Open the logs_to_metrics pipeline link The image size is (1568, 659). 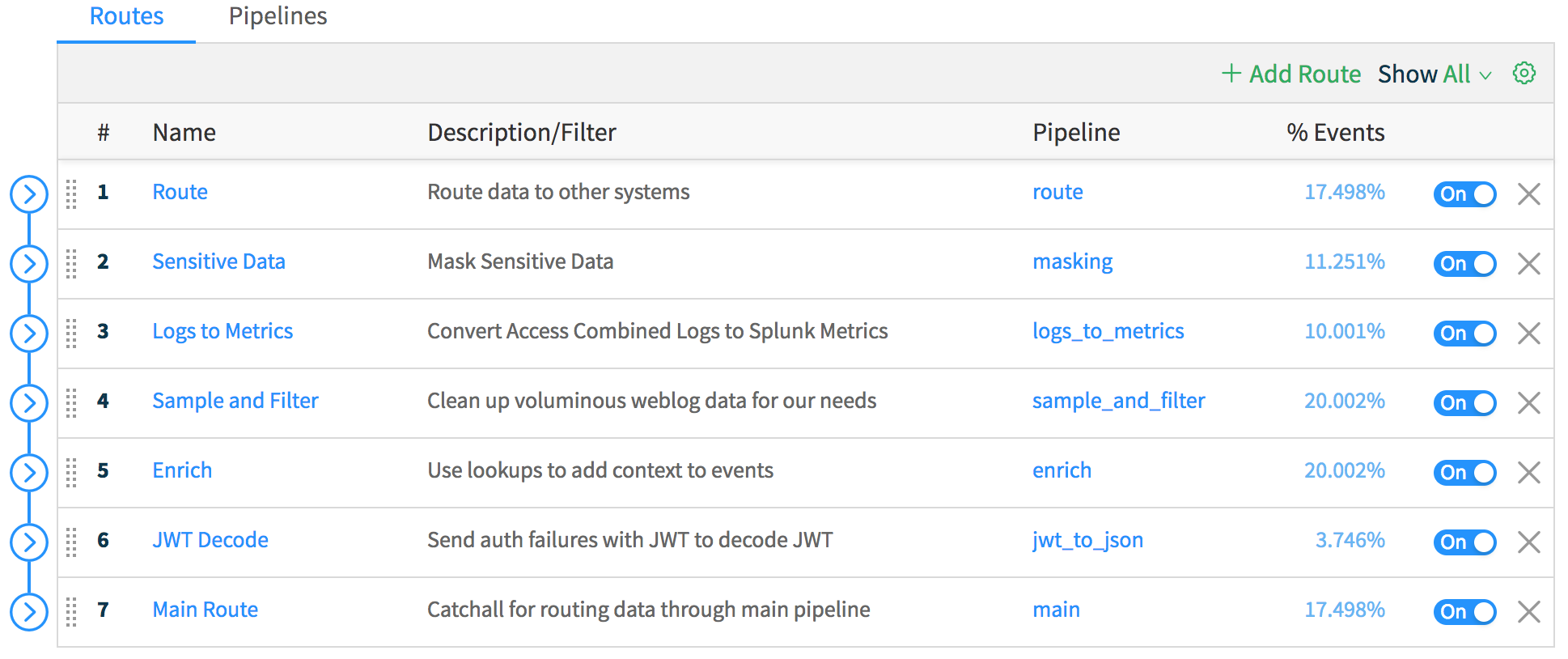[x=1108, y=331]
